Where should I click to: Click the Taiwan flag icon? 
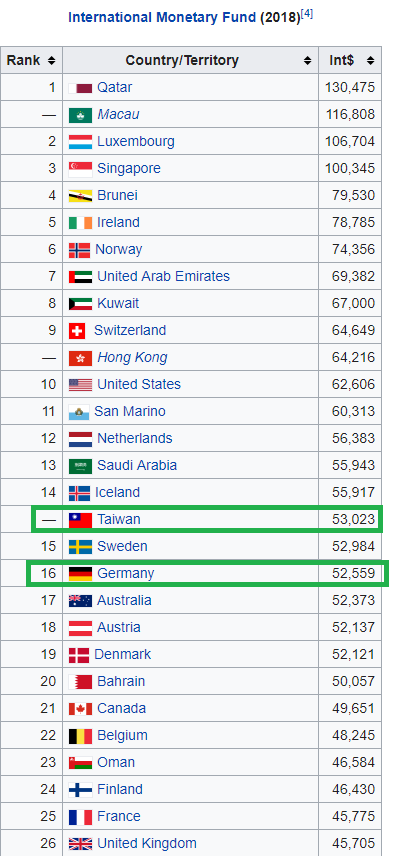click(x=80, y=520)
